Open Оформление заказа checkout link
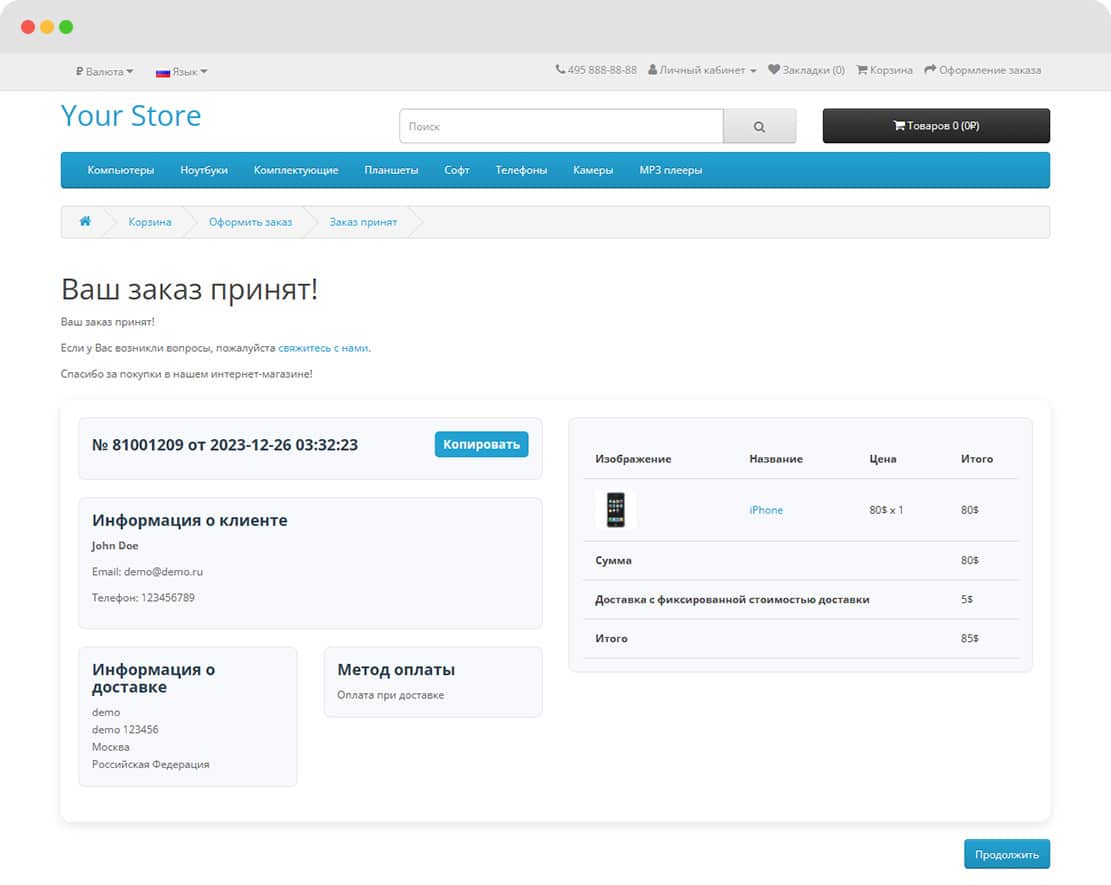Viewport: 1111px width, 885px height. coord(983,70)
